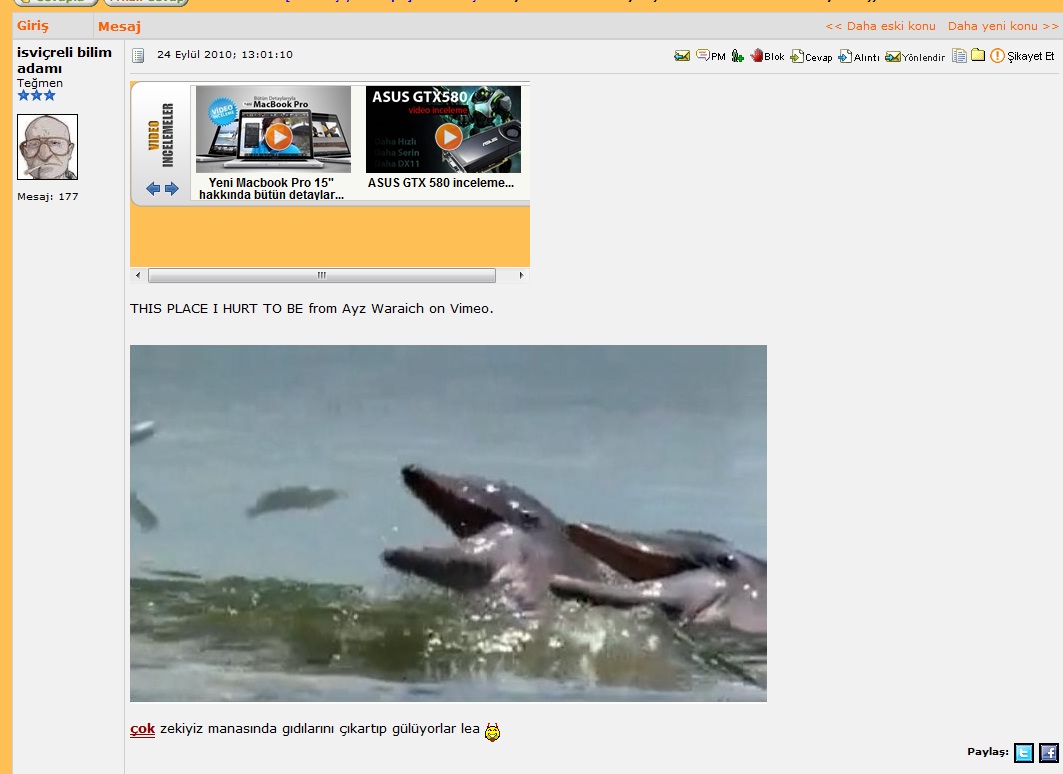1063x774 pixels.
Task: Click the copy-pages document icon
Action: (959, 56)
